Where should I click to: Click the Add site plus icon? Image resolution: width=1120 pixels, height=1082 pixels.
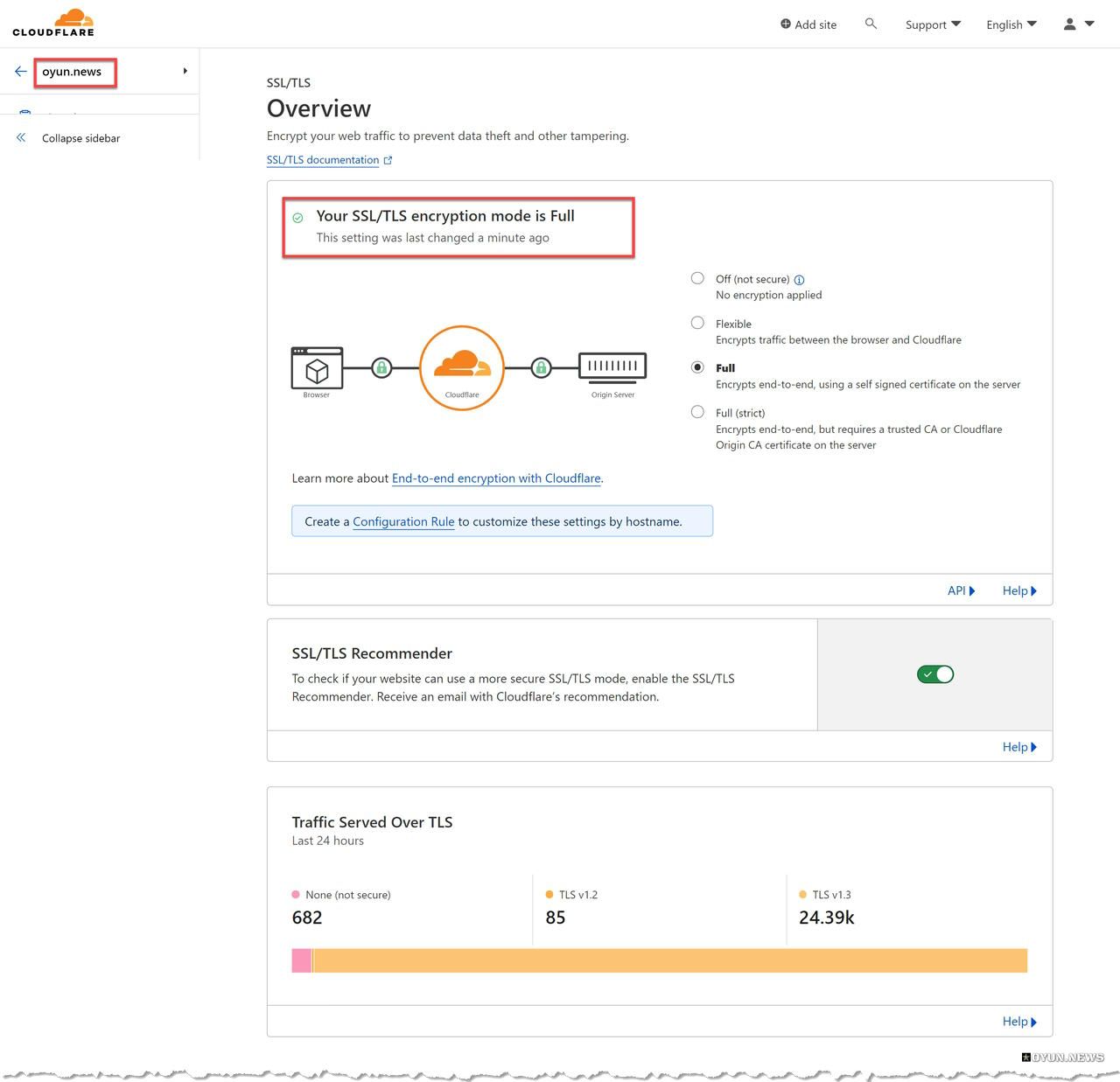(786, 24)
